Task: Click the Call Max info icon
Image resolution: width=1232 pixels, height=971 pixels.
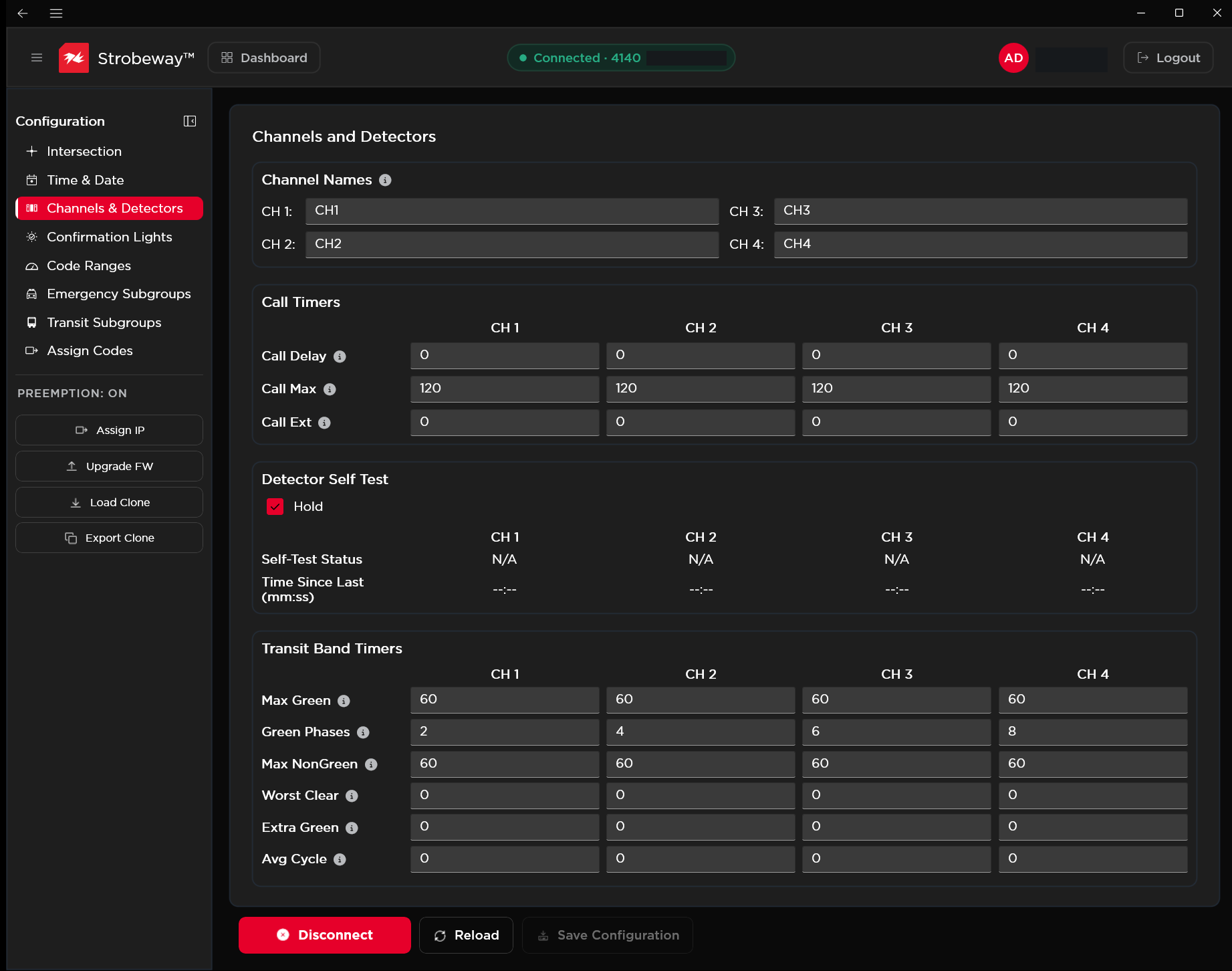Action: tap(330, 389)
